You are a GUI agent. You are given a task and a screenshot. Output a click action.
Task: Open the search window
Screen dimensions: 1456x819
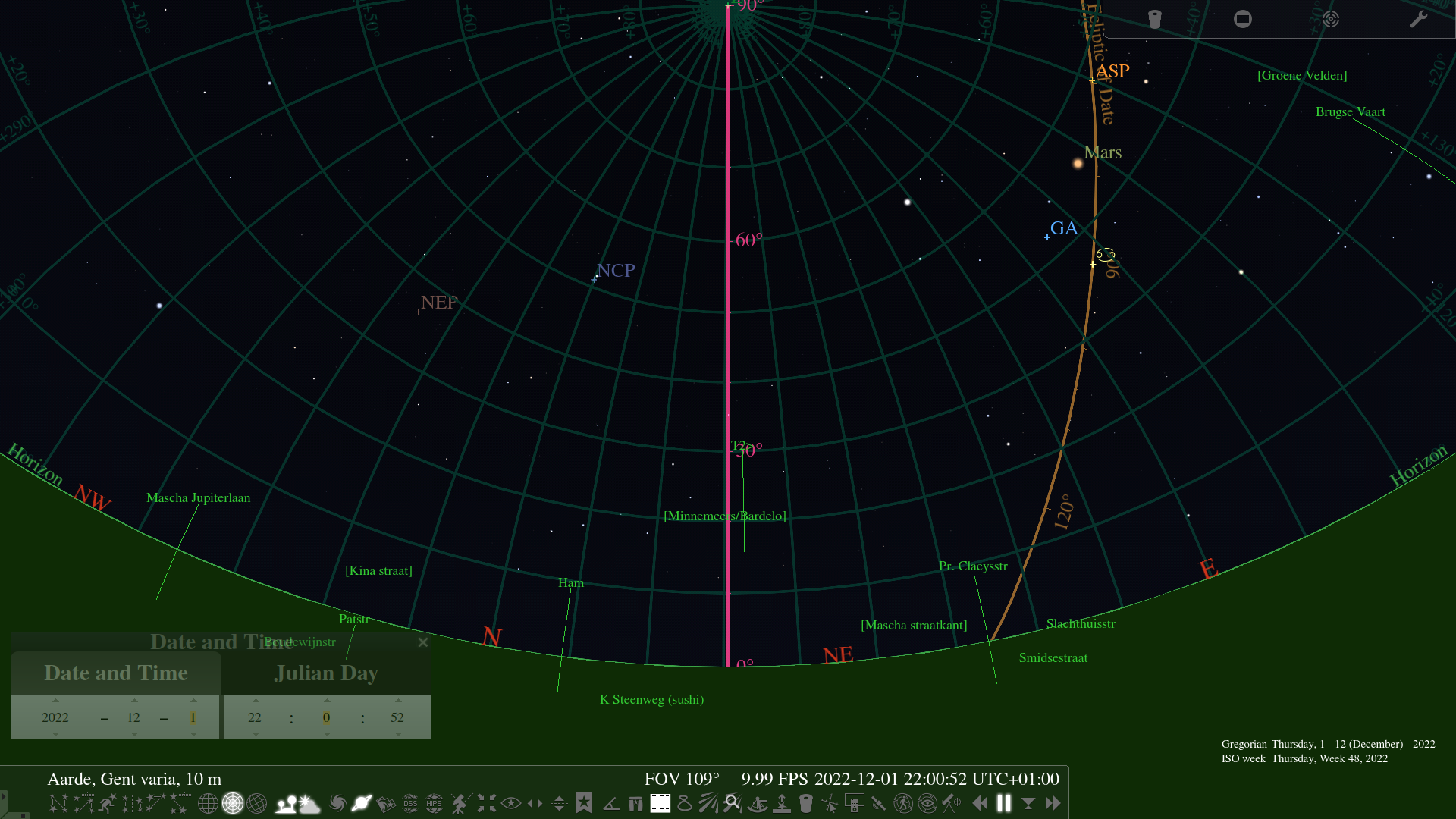click(x=732, y=802)
